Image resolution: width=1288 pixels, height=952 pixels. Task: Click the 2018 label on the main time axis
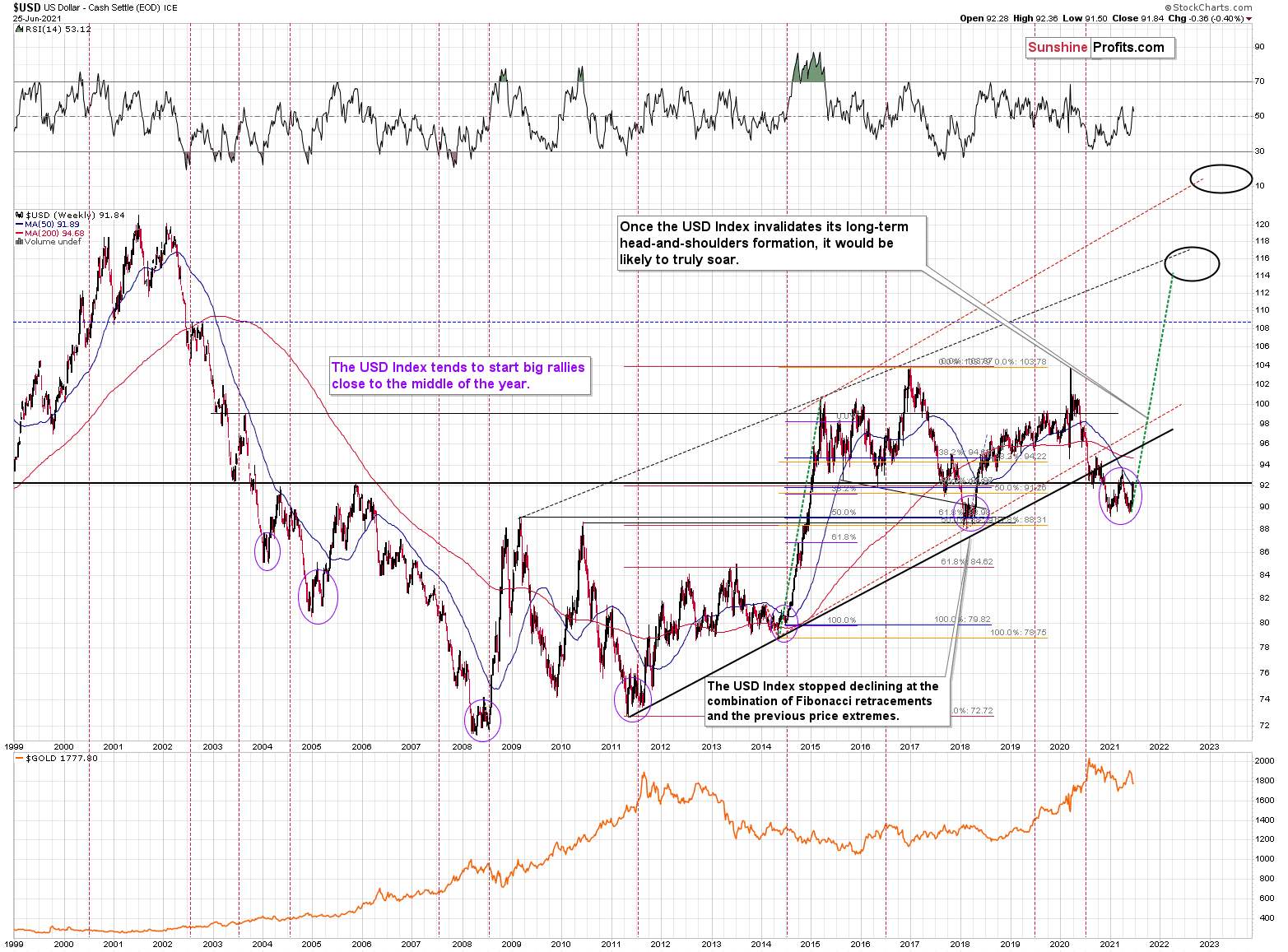tap(960, 747)
